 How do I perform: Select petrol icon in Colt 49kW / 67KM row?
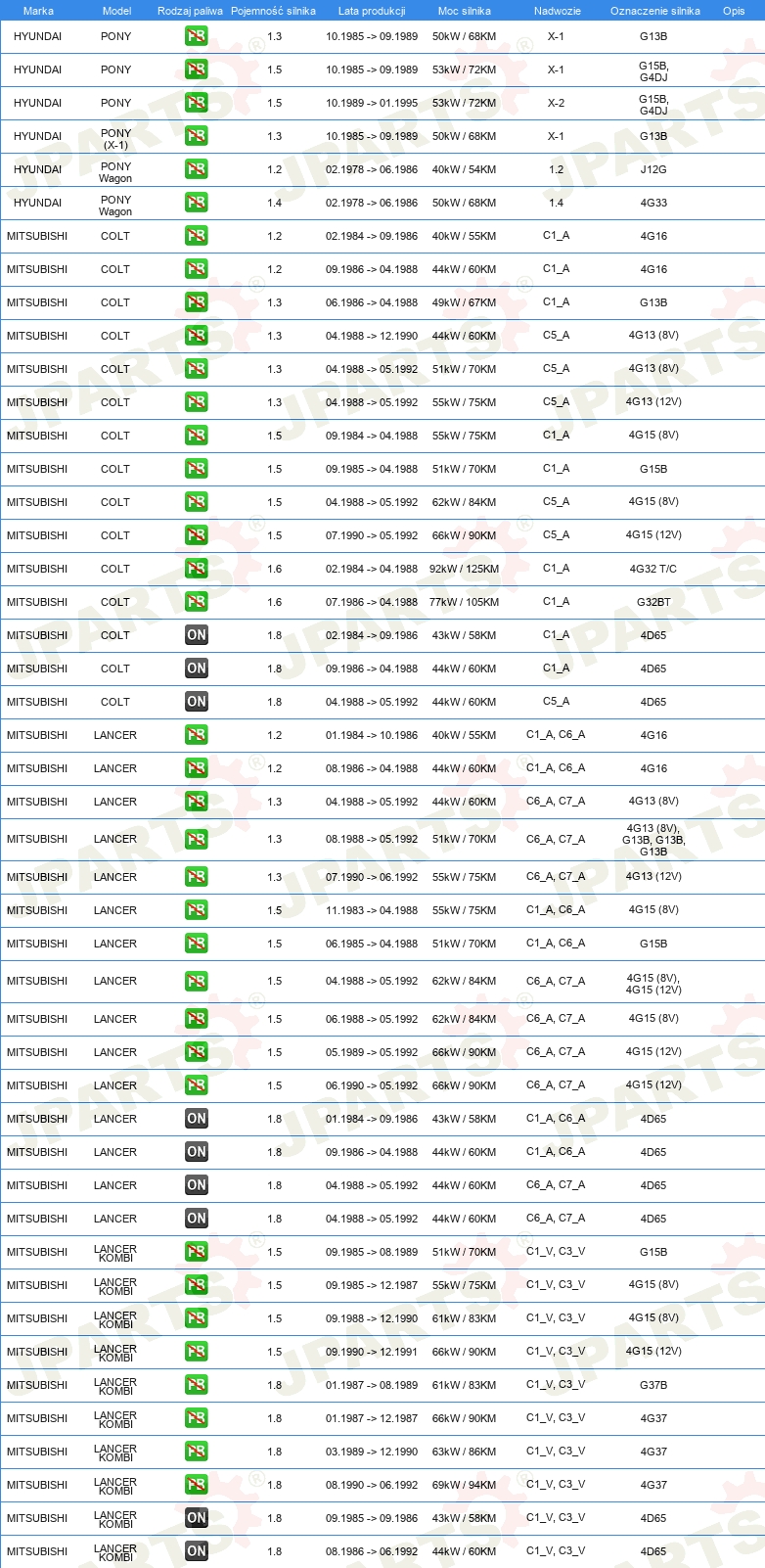[x=197, y=302]
